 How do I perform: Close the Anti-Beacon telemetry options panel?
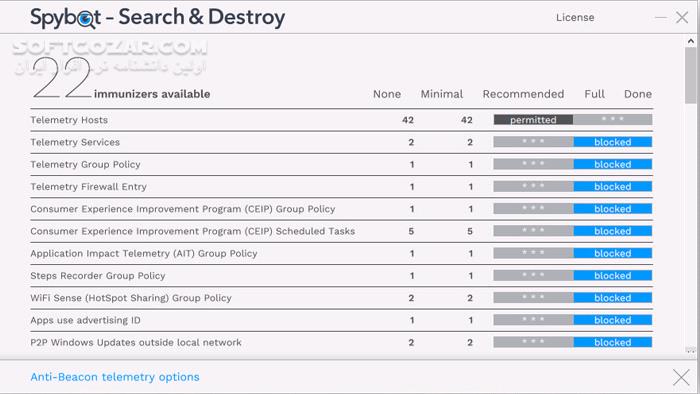click(x=681, y=377)
